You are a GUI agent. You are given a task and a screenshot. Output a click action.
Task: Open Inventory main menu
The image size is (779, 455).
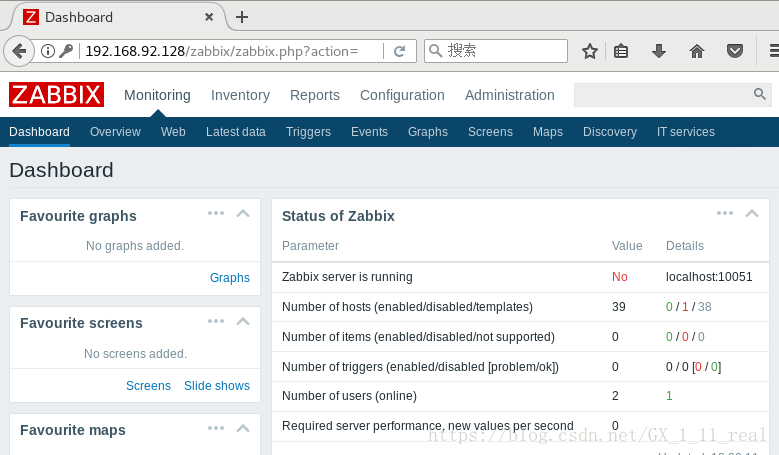pyautogui.click(x=240, y=95)
